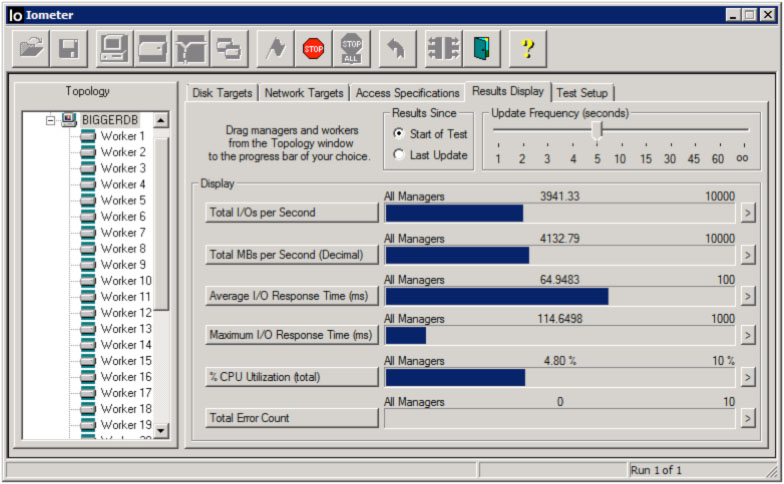784x484 pixels.
Task: Add a new network worker
Action: tap(190, 48)
